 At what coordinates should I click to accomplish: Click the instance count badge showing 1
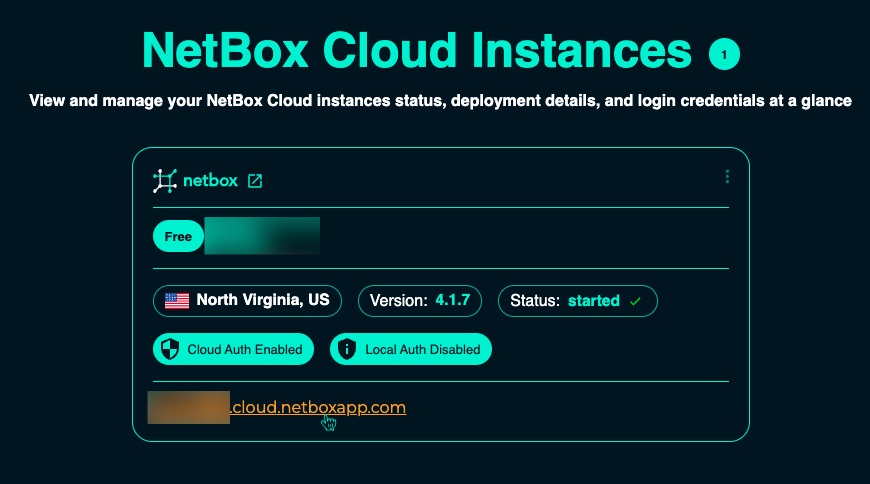click(x=724, y=53)
